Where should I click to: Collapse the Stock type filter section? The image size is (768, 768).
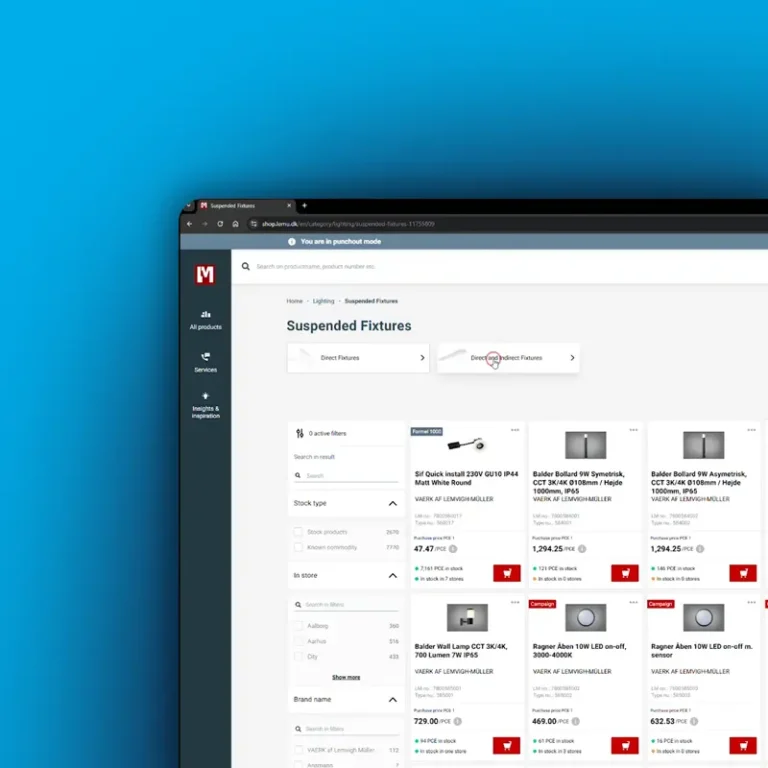coord(393,504)
